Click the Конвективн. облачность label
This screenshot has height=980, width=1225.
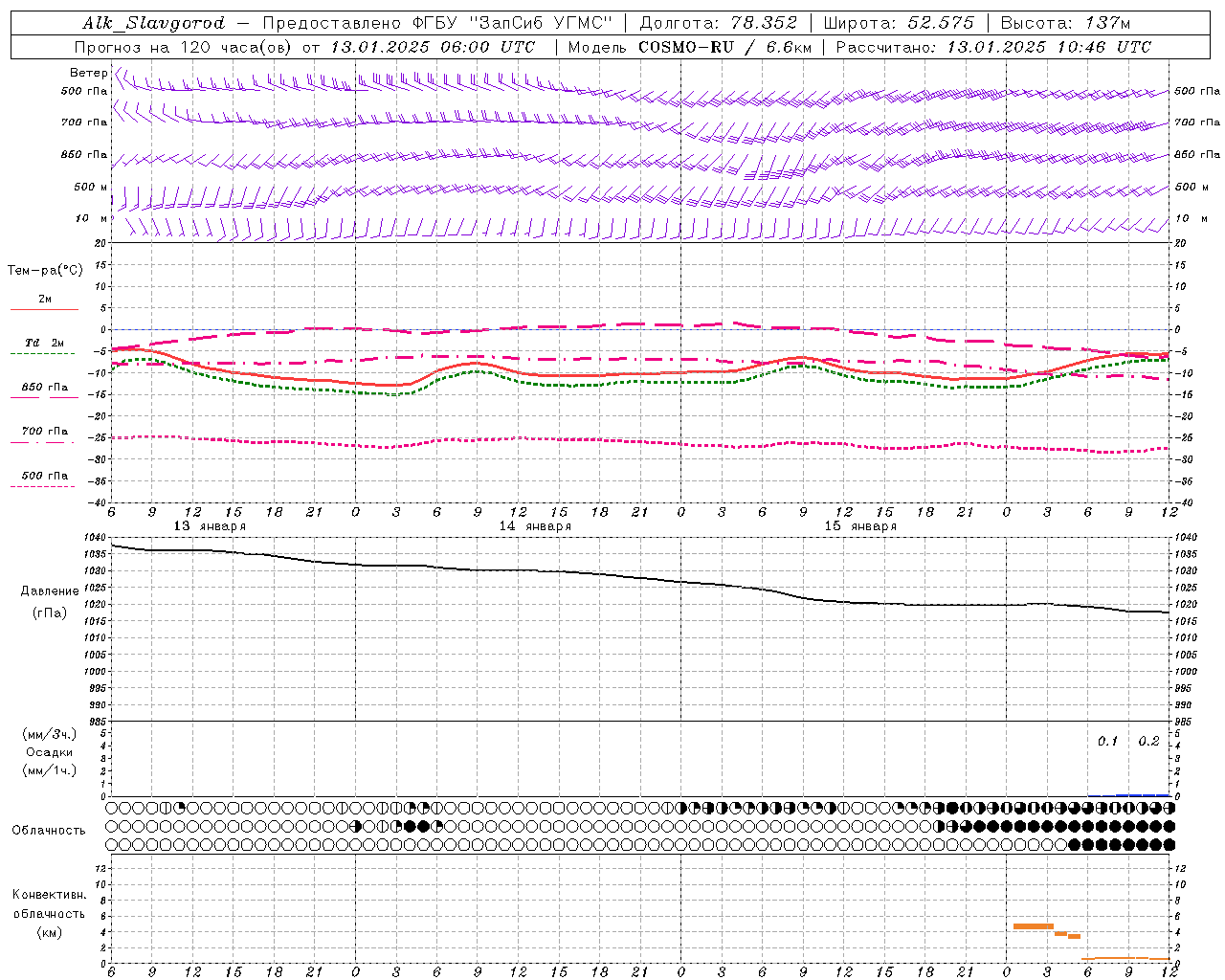49,904
